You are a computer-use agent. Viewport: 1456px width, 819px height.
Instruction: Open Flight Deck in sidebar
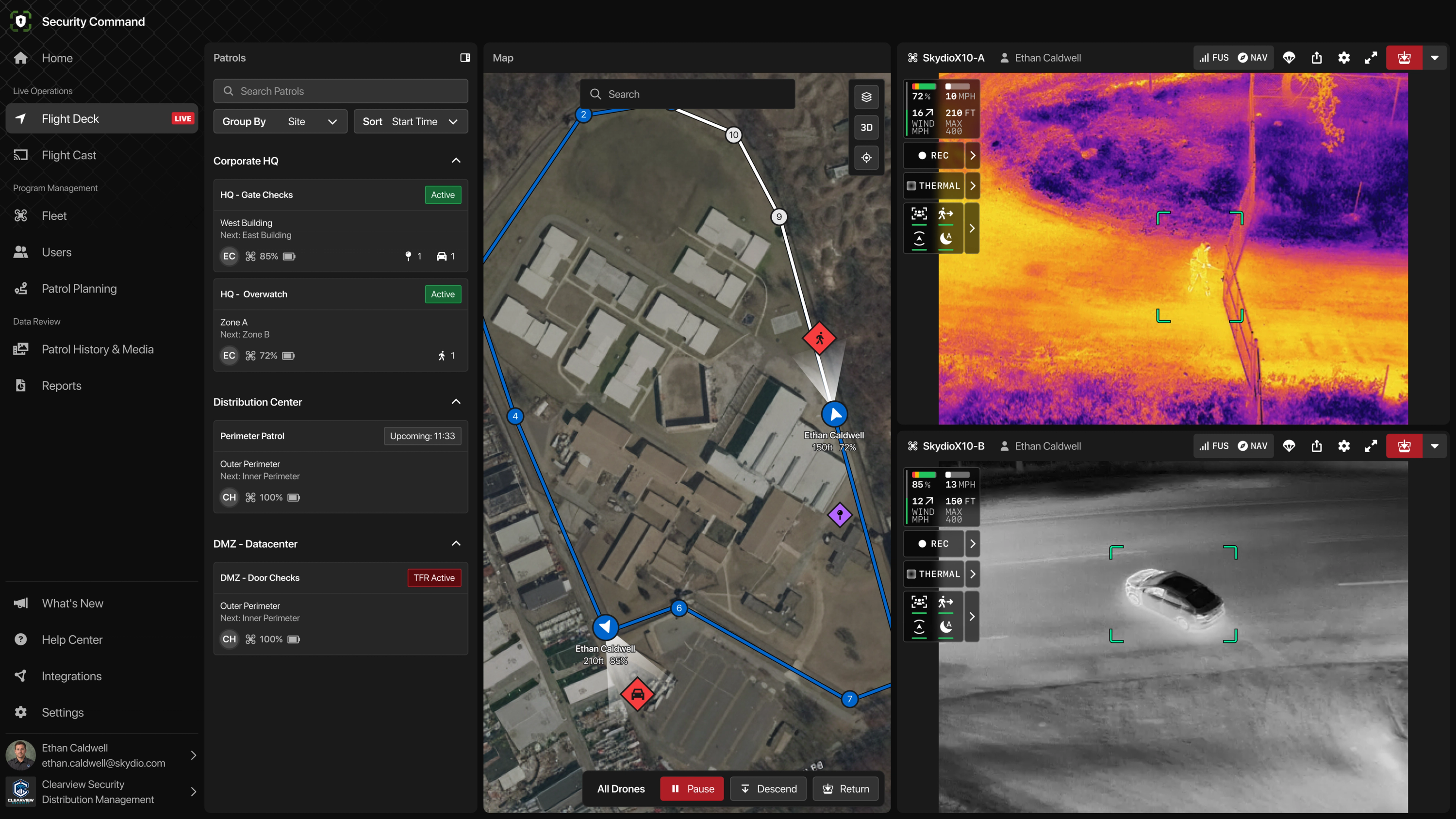pos(102,119)
